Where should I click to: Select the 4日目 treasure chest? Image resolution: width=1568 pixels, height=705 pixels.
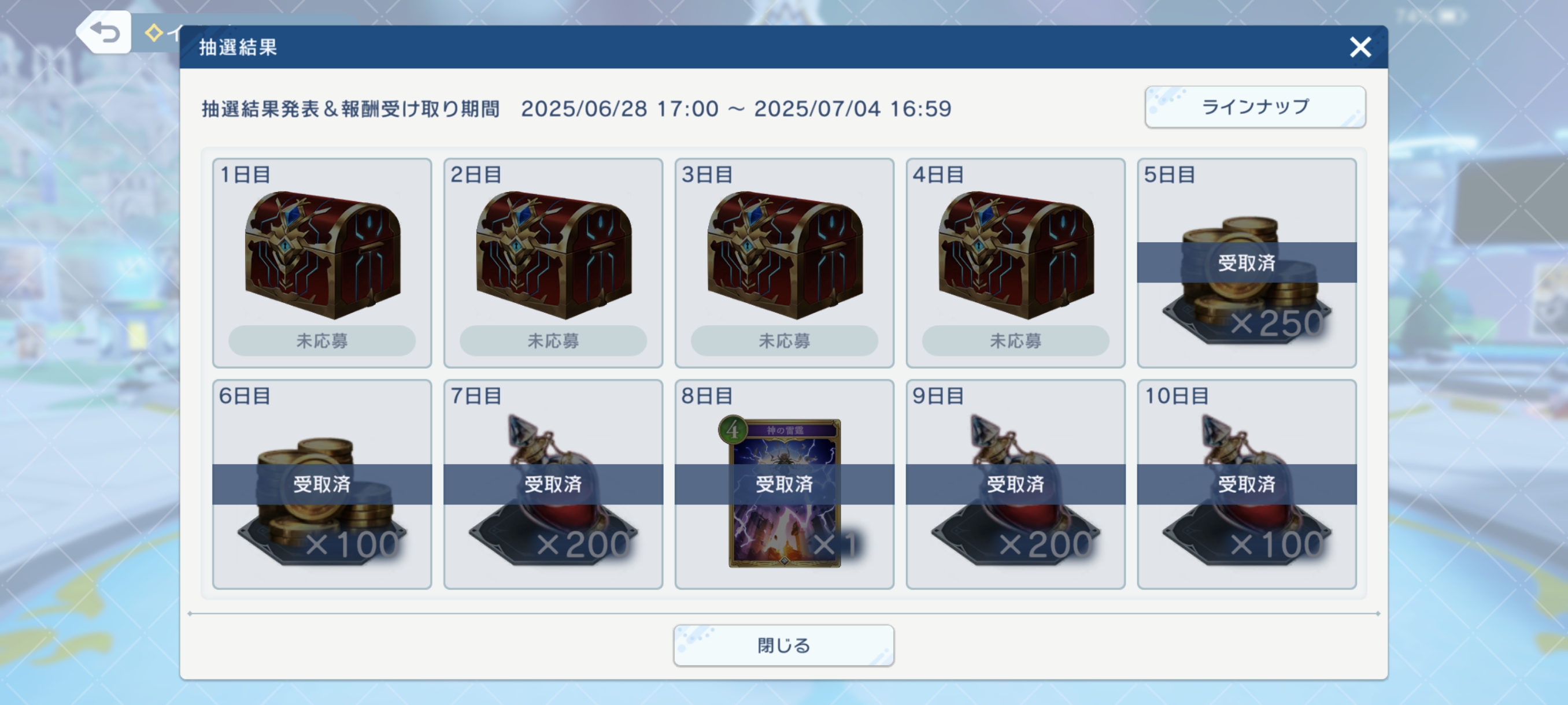click(x=1016, y=255)
